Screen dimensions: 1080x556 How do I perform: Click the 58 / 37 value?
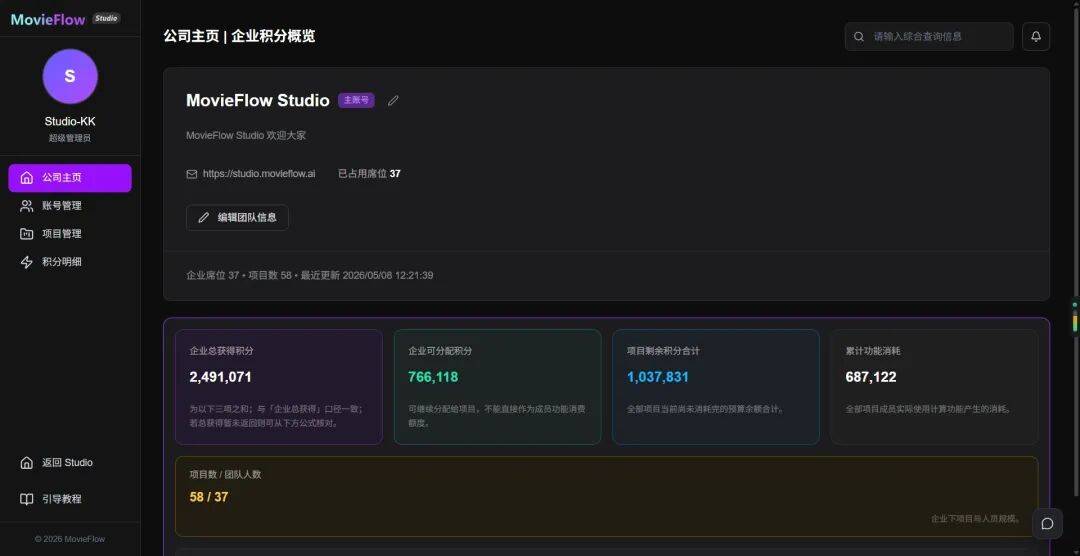pyautogui.click(x=209, y=497)
